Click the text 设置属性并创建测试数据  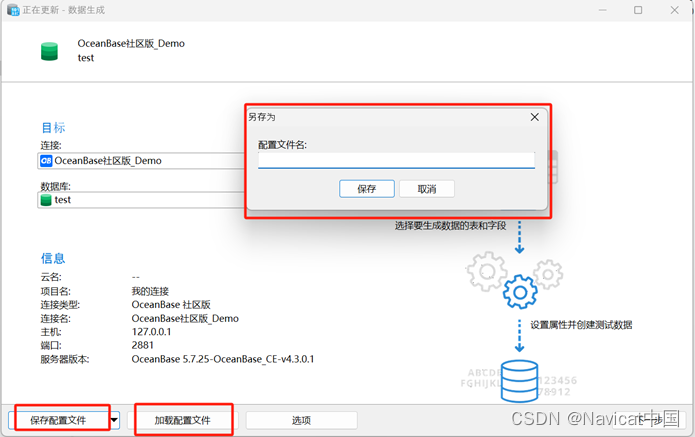tap(581, 325)
